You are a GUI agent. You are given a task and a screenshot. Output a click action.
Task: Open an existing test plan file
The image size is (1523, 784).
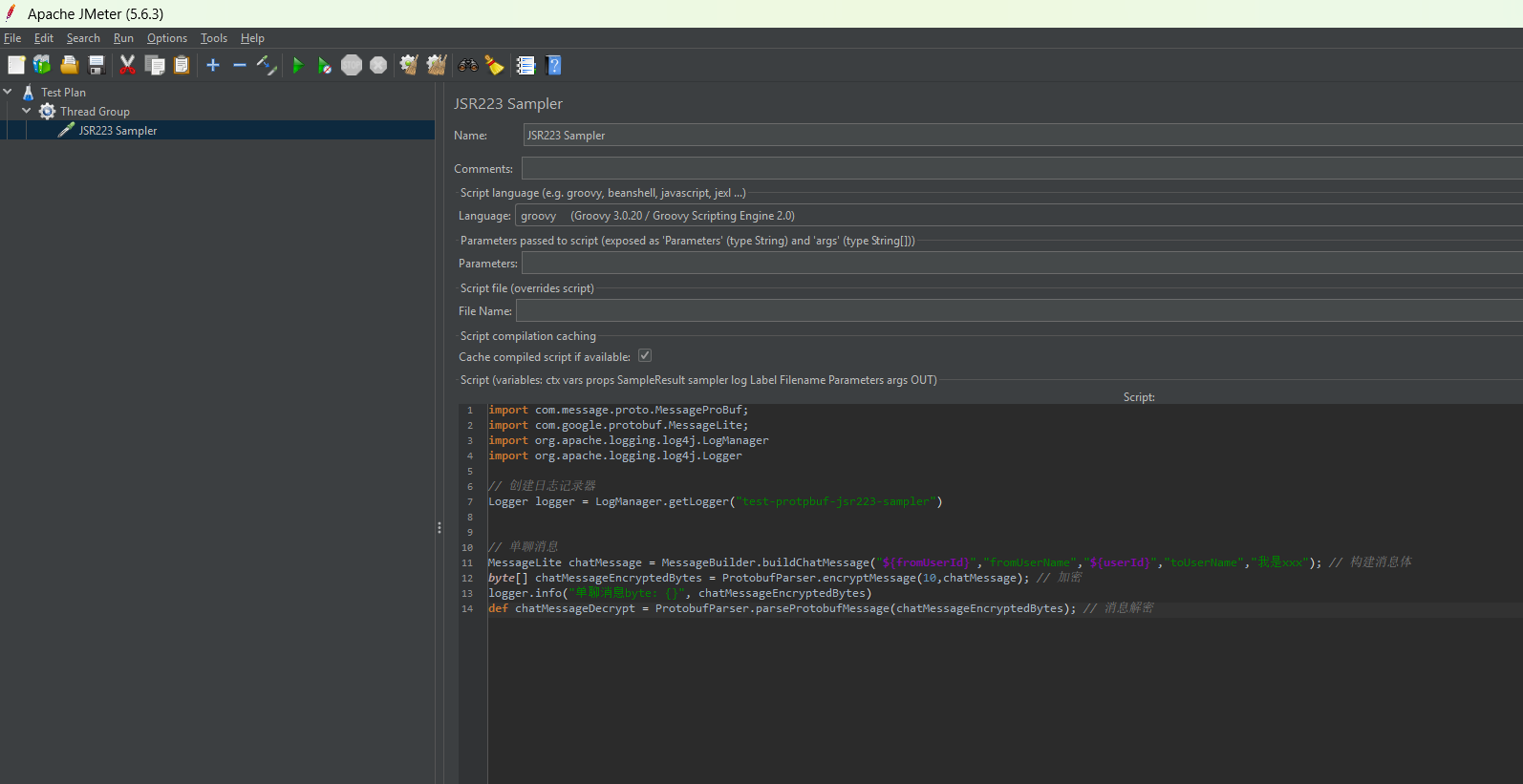[69, 65]
